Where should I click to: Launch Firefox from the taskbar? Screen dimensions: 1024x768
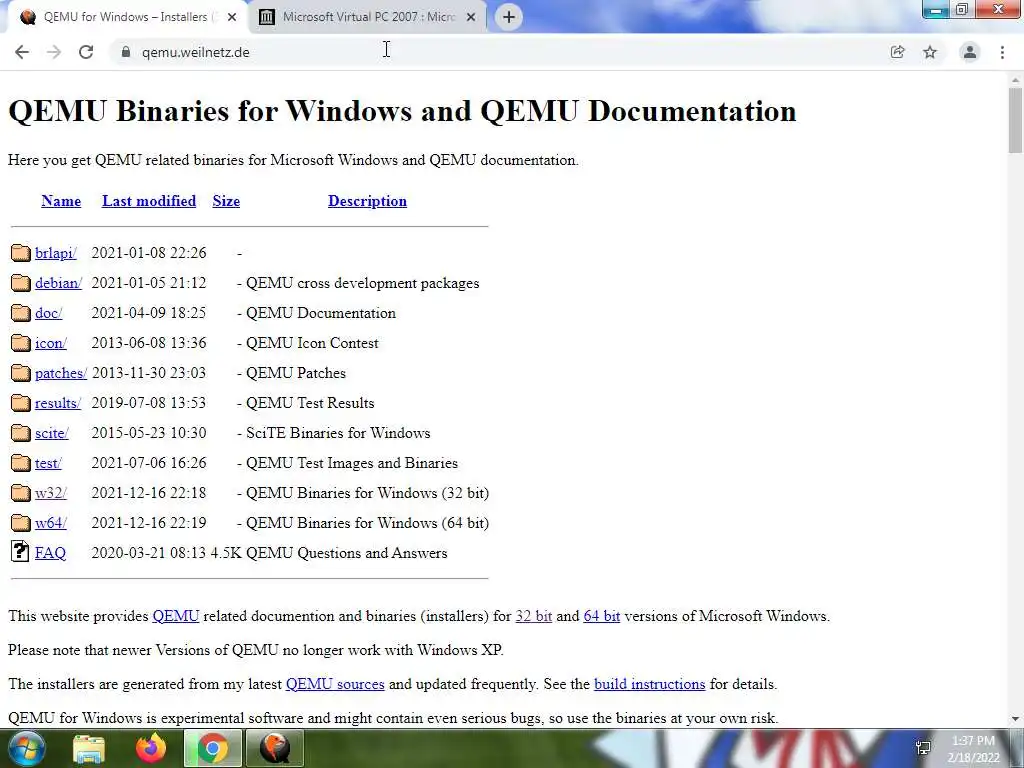[x=151, y=748]
